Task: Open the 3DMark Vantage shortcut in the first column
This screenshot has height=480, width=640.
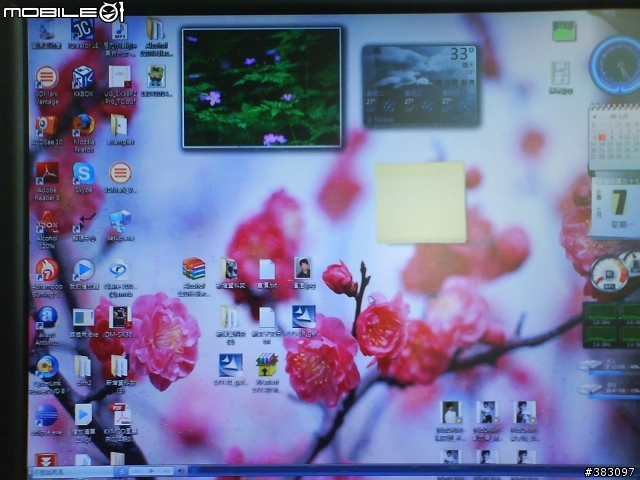Action: pyautogui.click(x=47, y=77)
